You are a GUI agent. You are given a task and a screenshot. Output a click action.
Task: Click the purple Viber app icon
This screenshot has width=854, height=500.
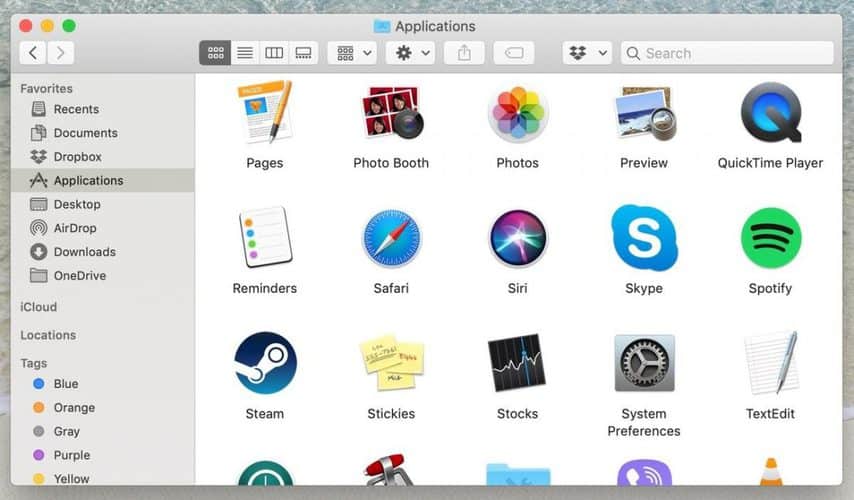(x=644, y=473)
